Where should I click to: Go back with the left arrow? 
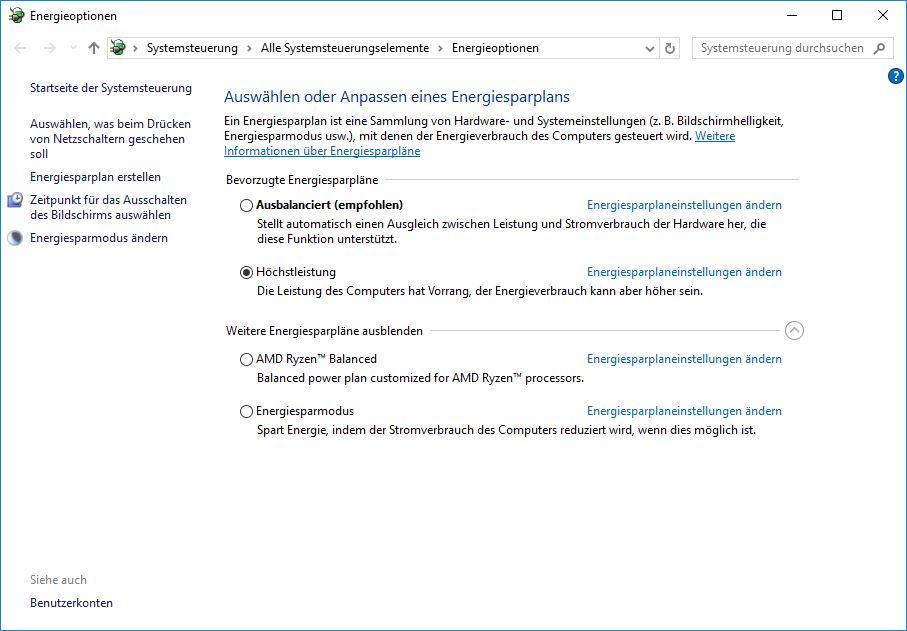[x=20, y=48]
